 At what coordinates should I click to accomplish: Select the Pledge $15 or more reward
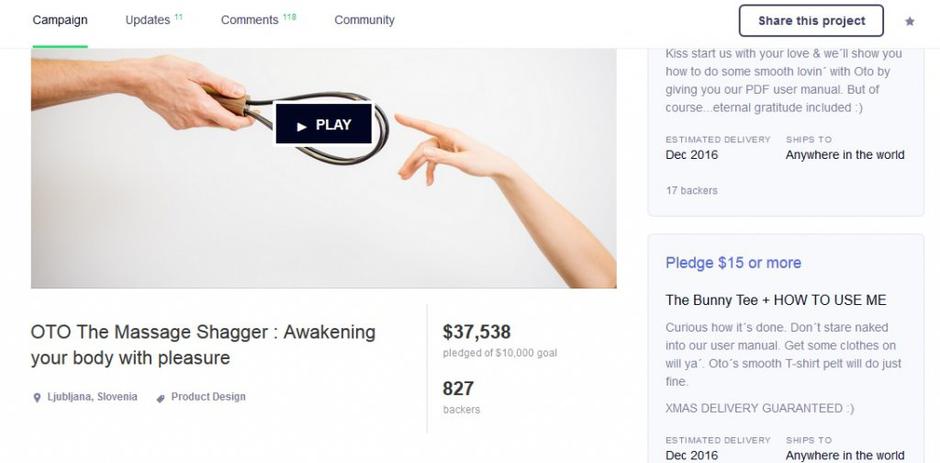[x=733, y=263]
